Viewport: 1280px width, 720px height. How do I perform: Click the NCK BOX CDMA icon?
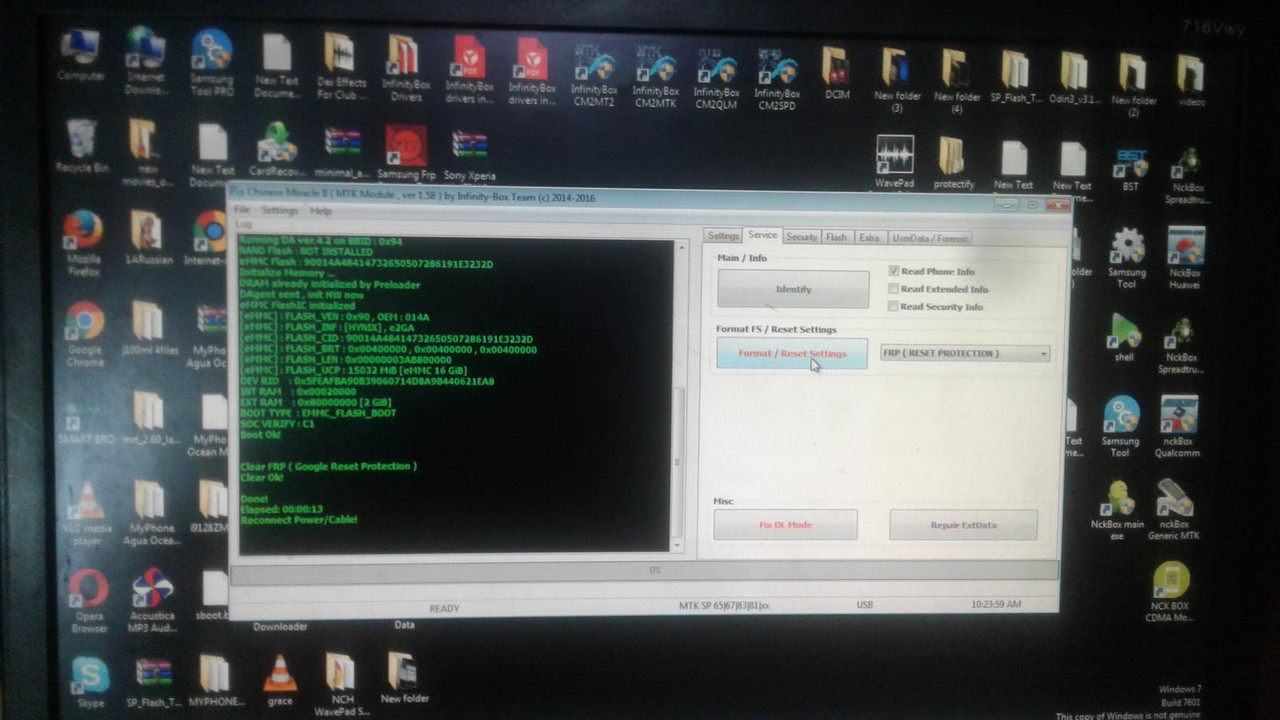1171,592
